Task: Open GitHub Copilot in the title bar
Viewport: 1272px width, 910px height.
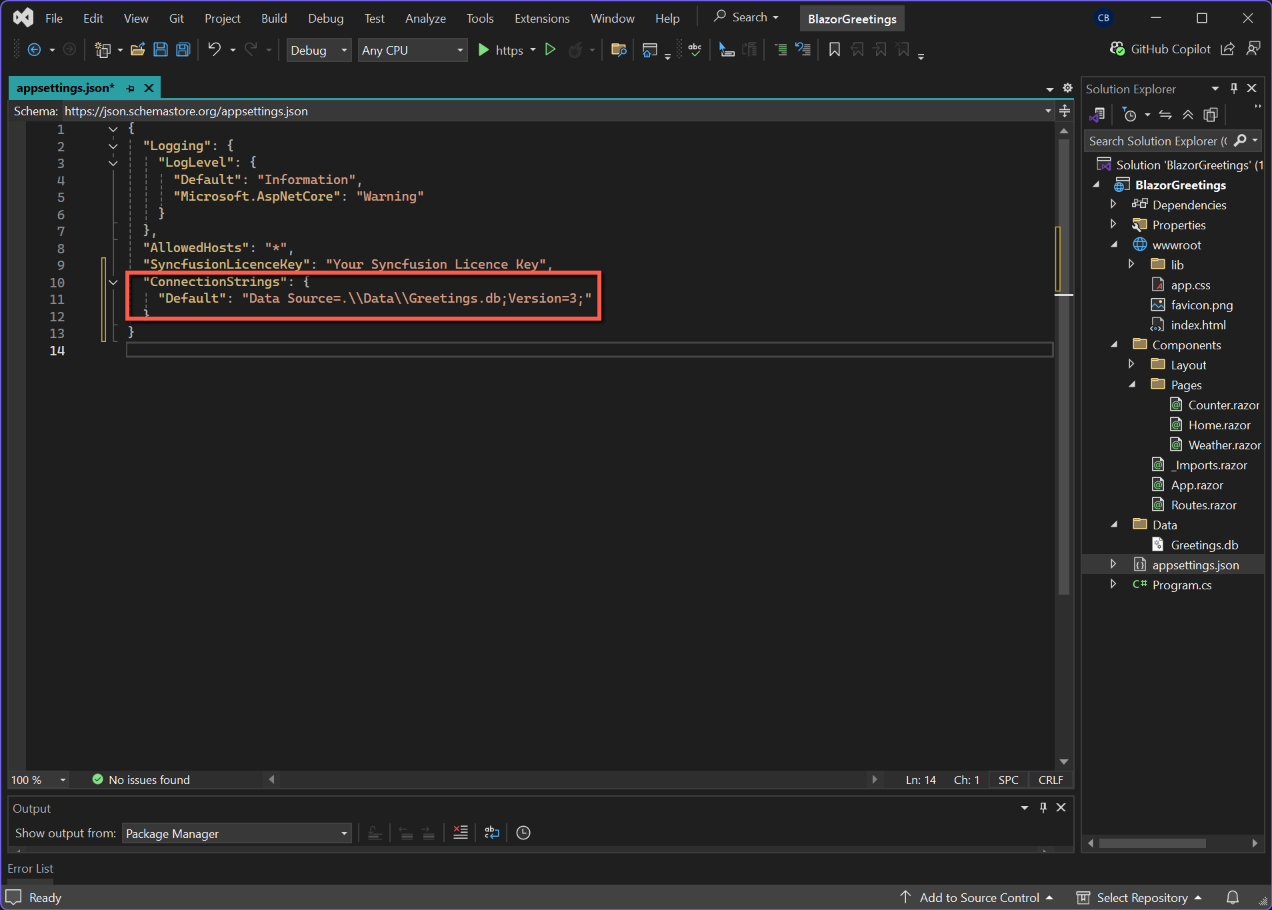Action: [1160, 49]
